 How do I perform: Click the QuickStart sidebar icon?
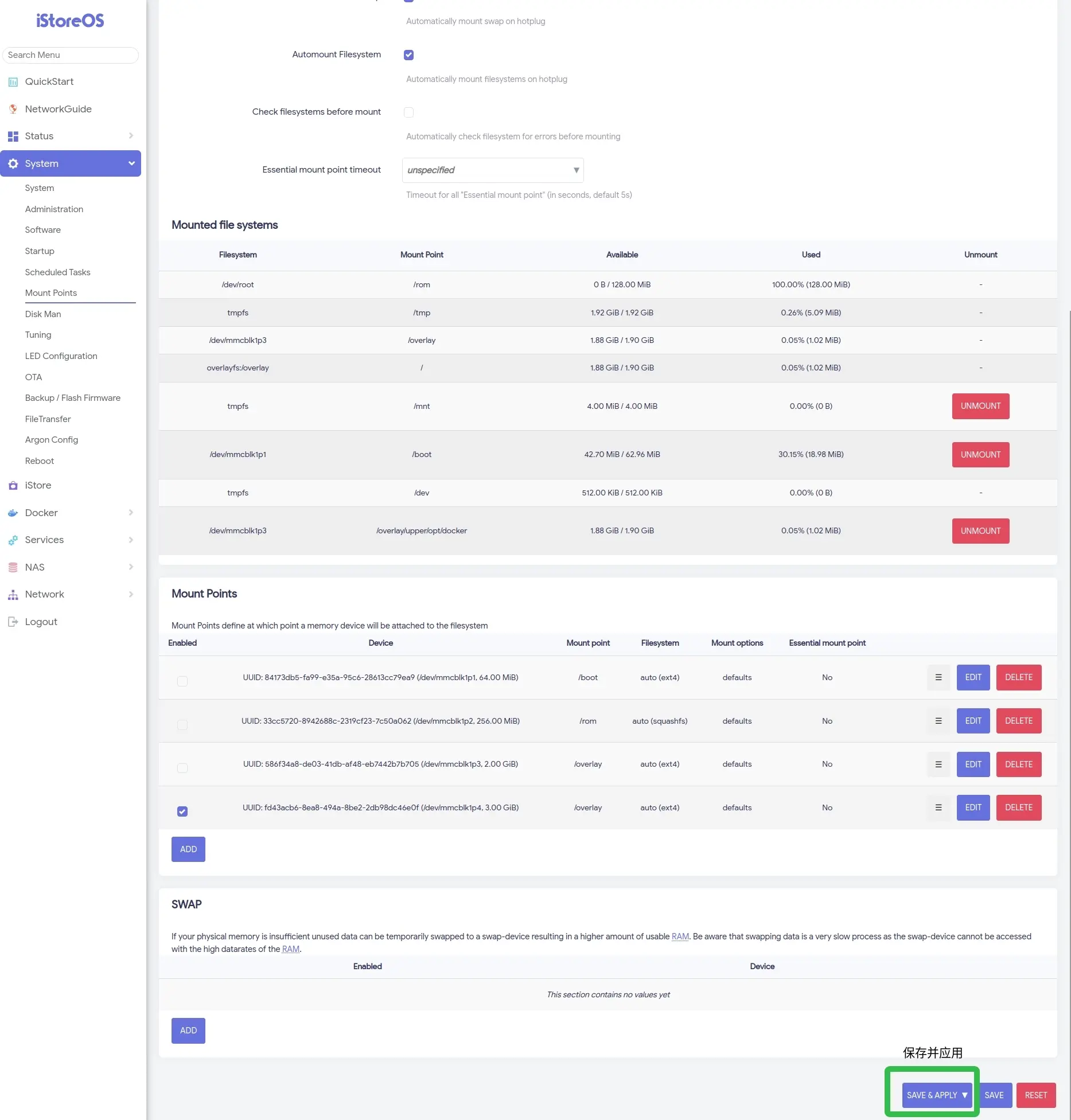click(x=13, y=82)
